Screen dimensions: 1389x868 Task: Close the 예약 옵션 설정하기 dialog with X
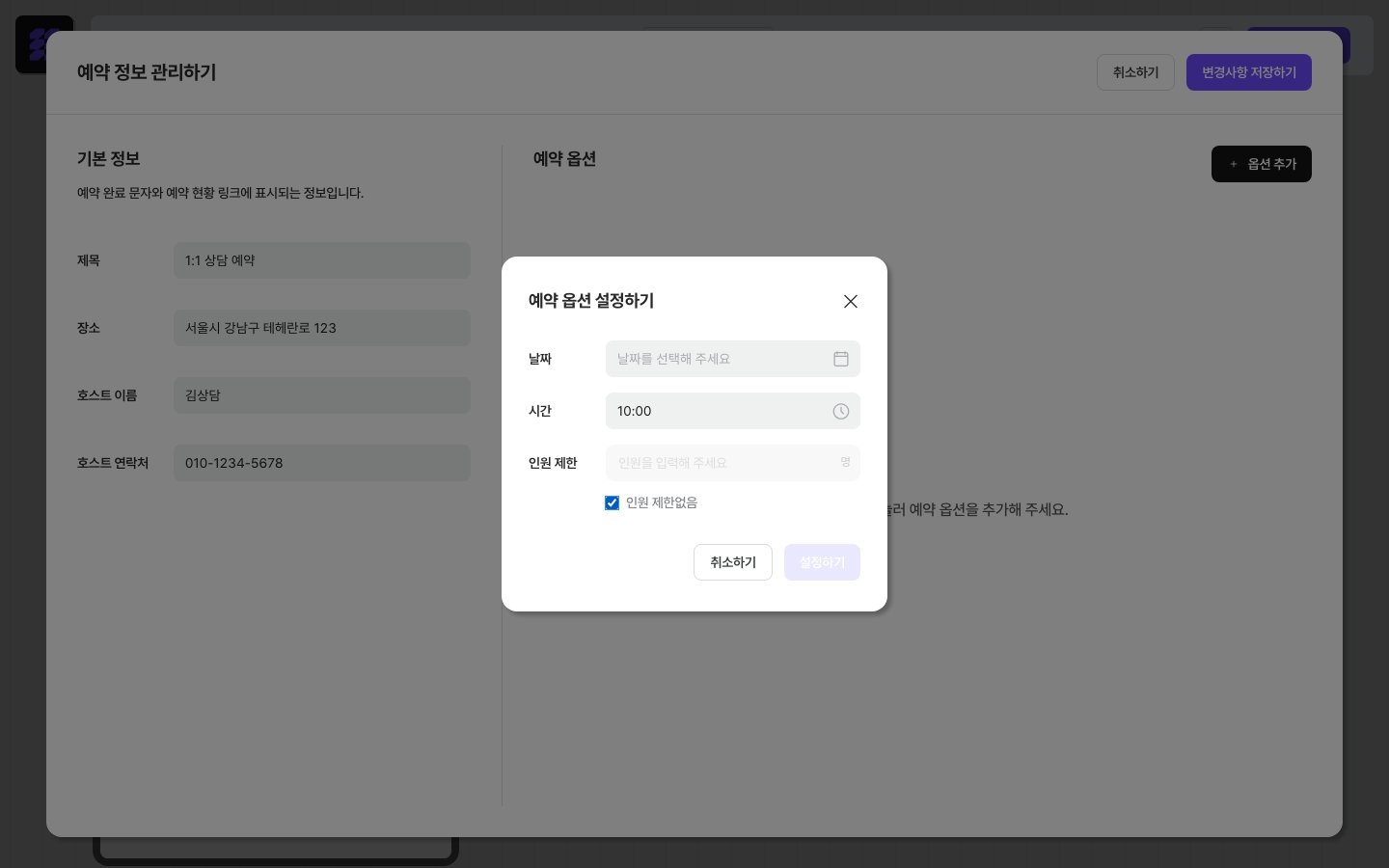851,302
